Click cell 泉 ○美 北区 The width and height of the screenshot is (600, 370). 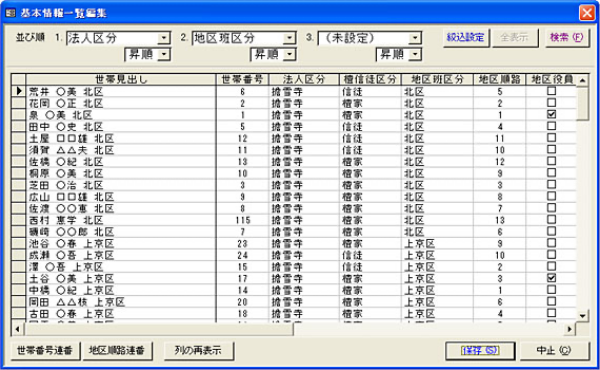tap(121, 115)
